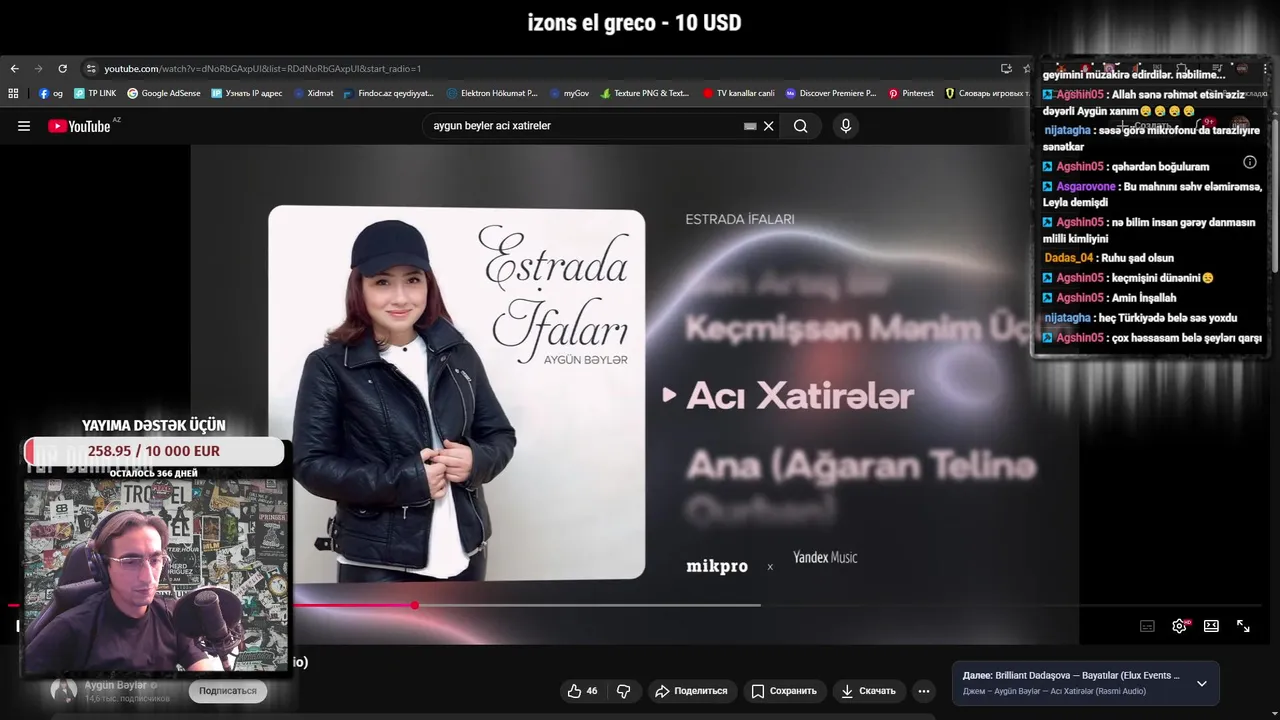Click the 'Далее: Brilliant Dadaşova' next video title
Screen dimensions: 1280x720
pyautogui.click(x=1071, y=676)
